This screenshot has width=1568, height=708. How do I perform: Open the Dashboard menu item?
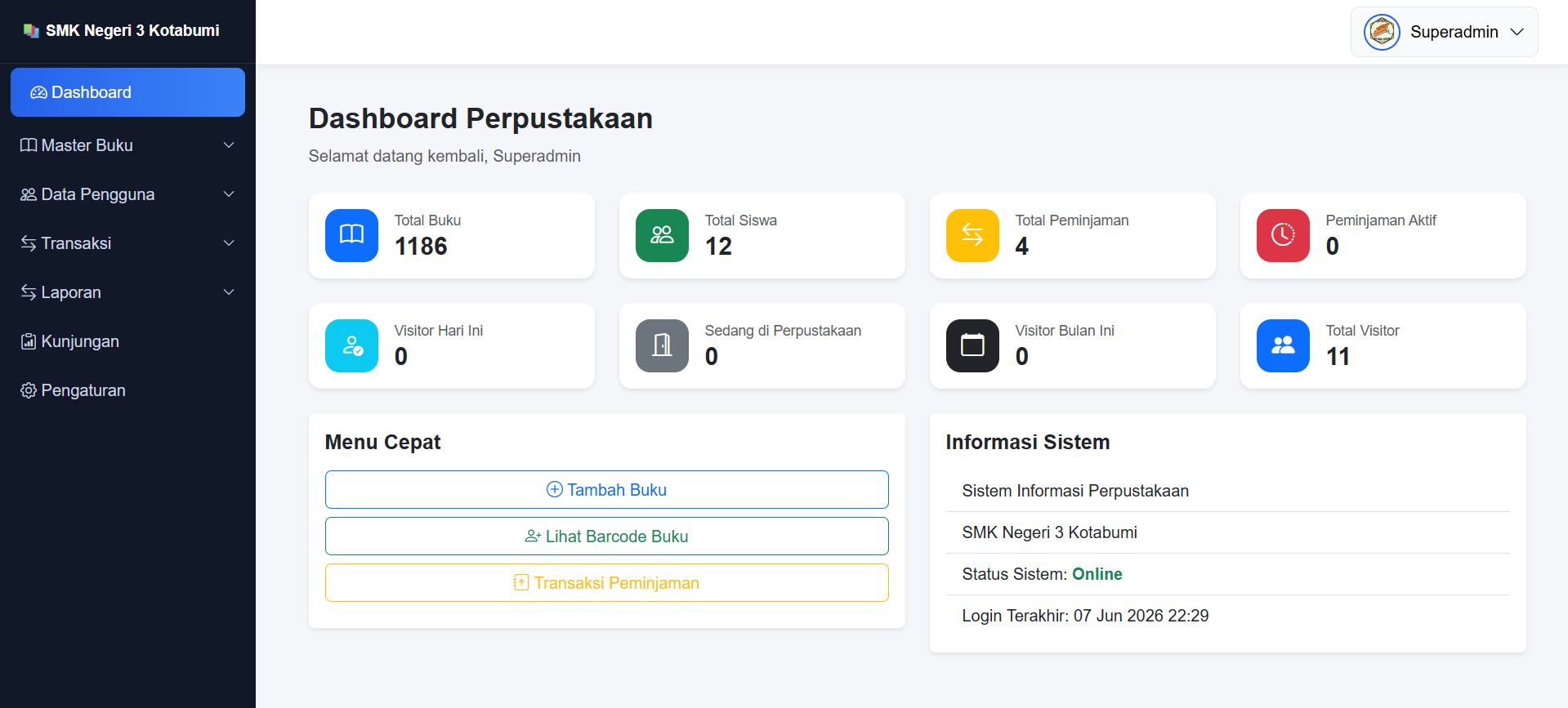point(127,92)
